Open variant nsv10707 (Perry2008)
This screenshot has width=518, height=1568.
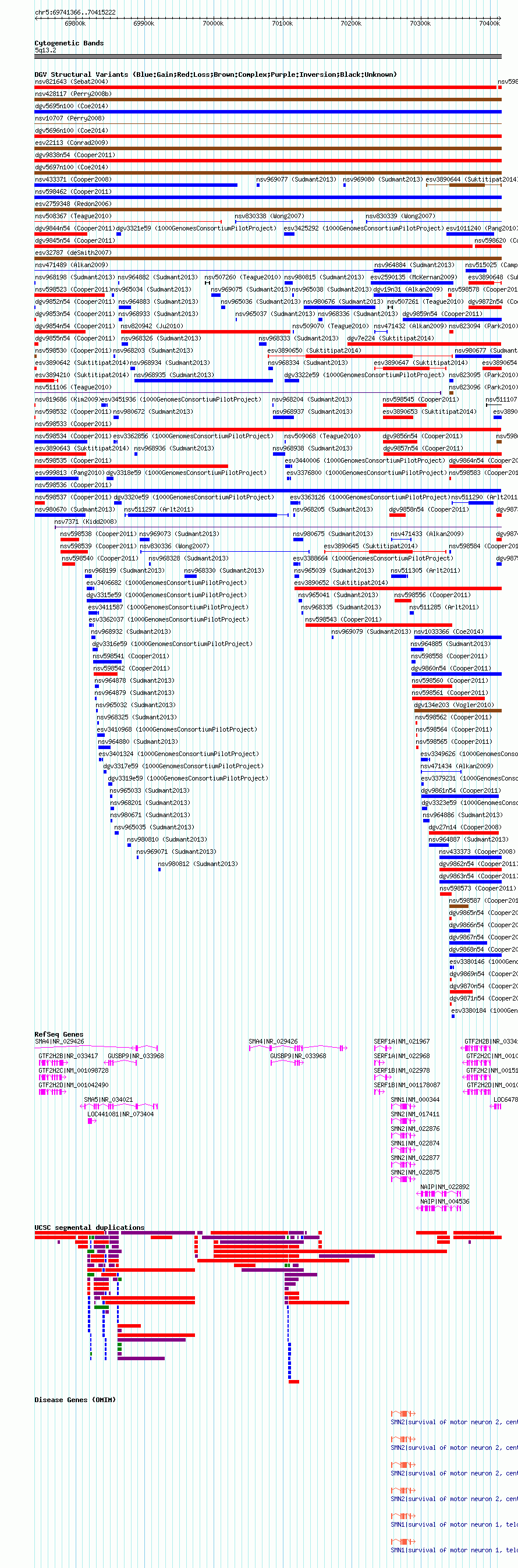pyautogui.click(x=69, y=118)
